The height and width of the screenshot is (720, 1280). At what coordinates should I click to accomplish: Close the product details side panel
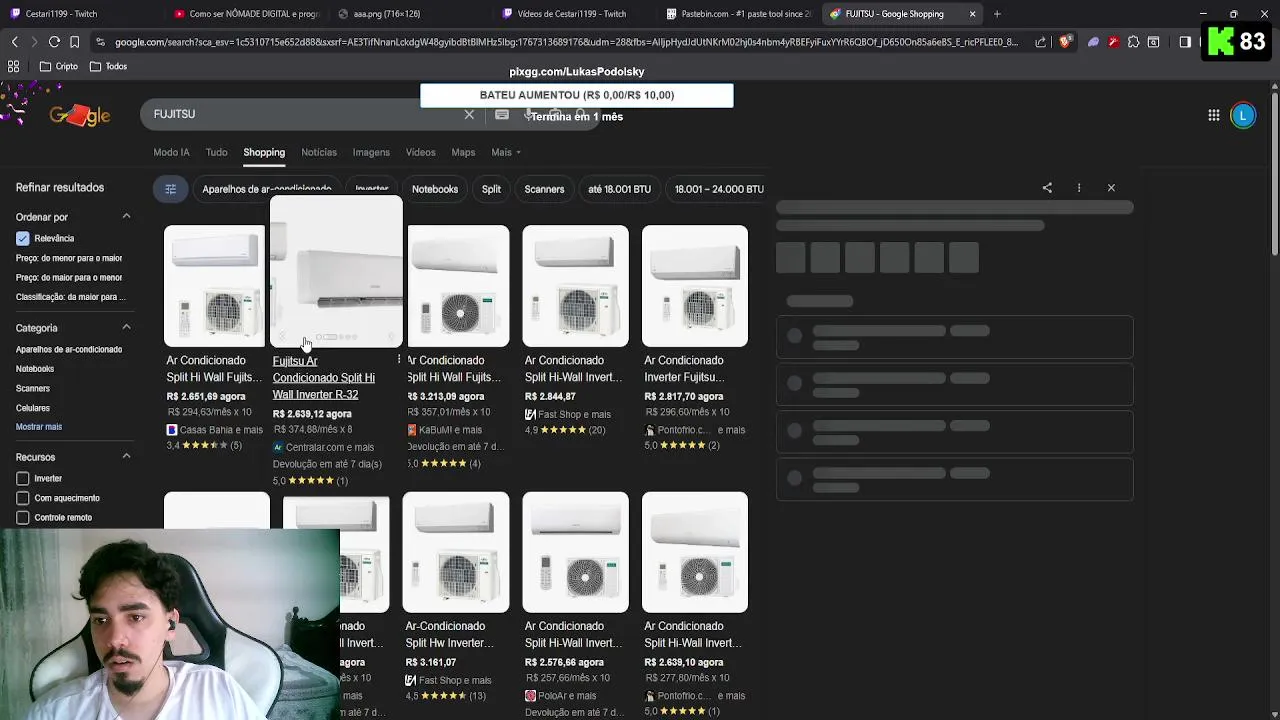click(1111, 188)
